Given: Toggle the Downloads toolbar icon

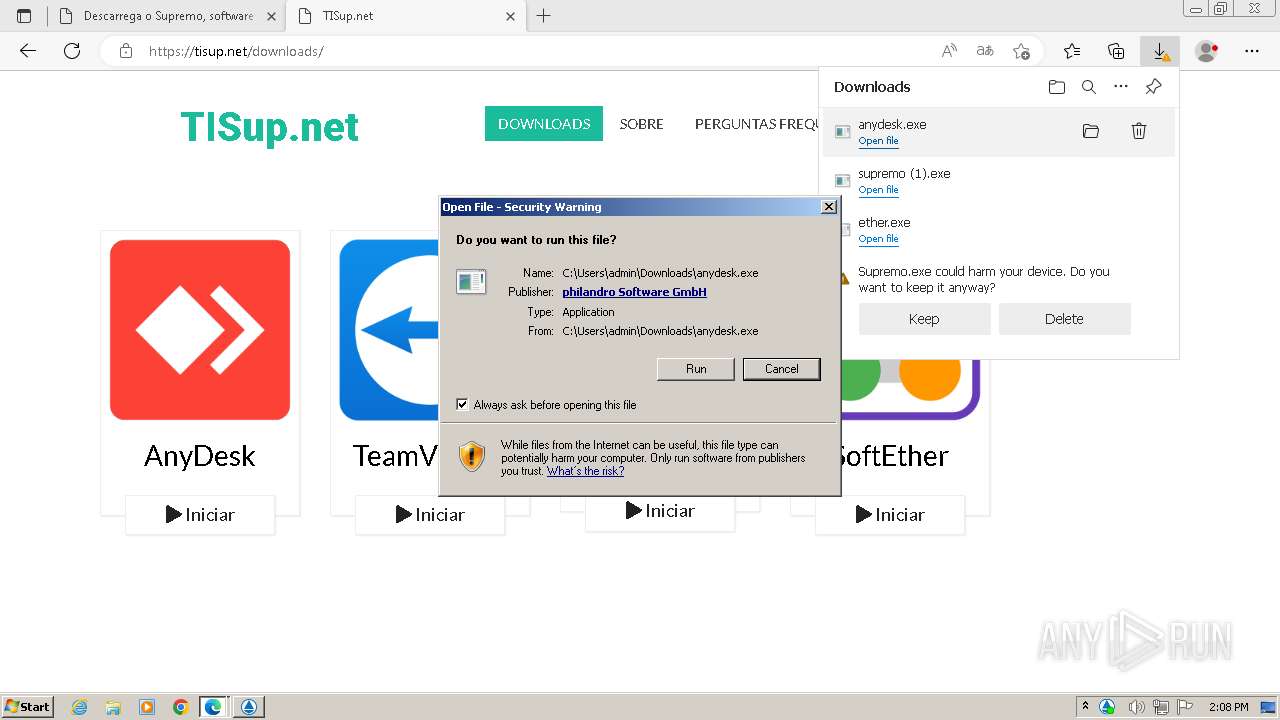Looking at the screenshot, I should click(1160, 51).
